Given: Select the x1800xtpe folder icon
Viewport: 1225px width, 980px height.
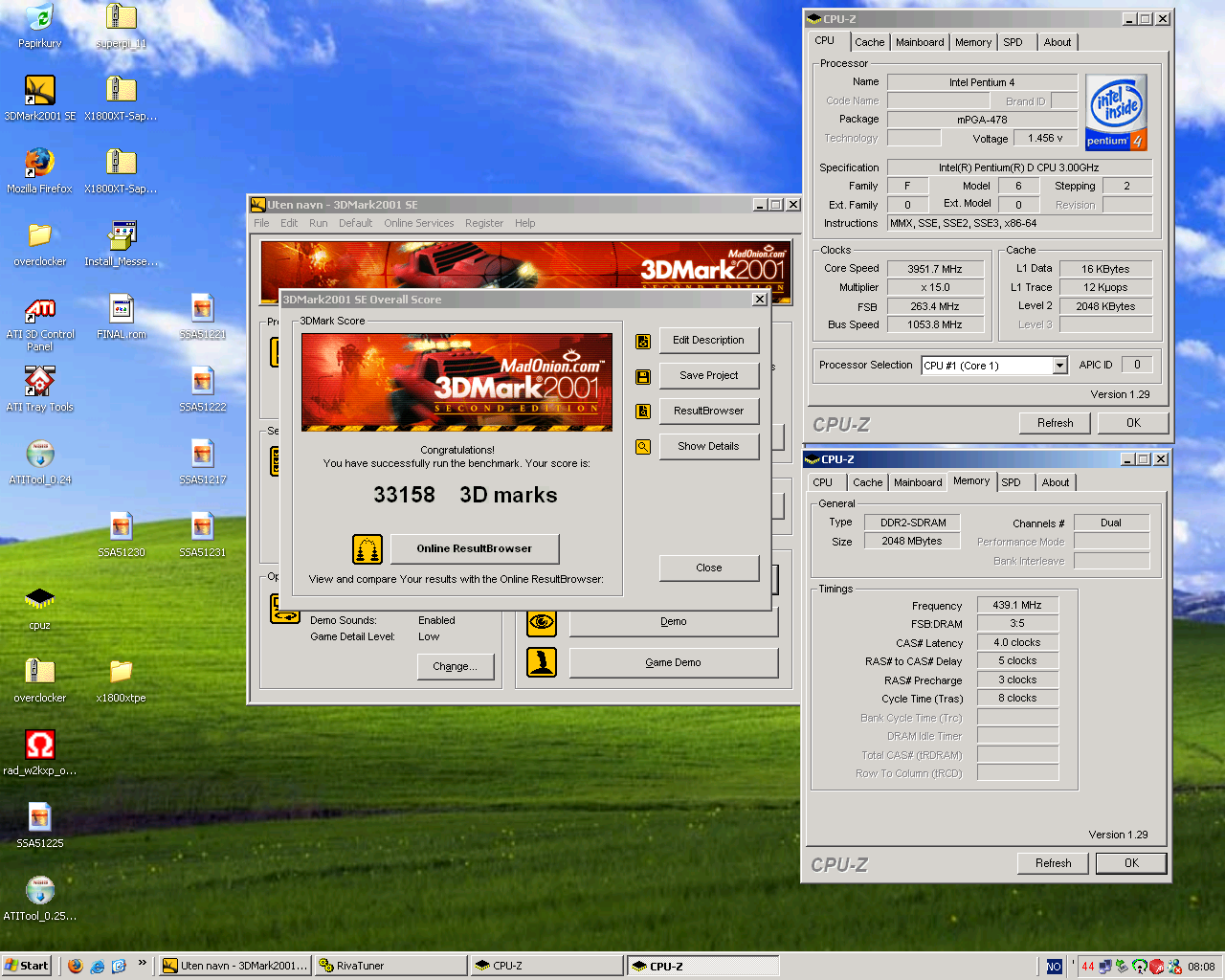Looking at the screenshot, I should coord(121,672).
